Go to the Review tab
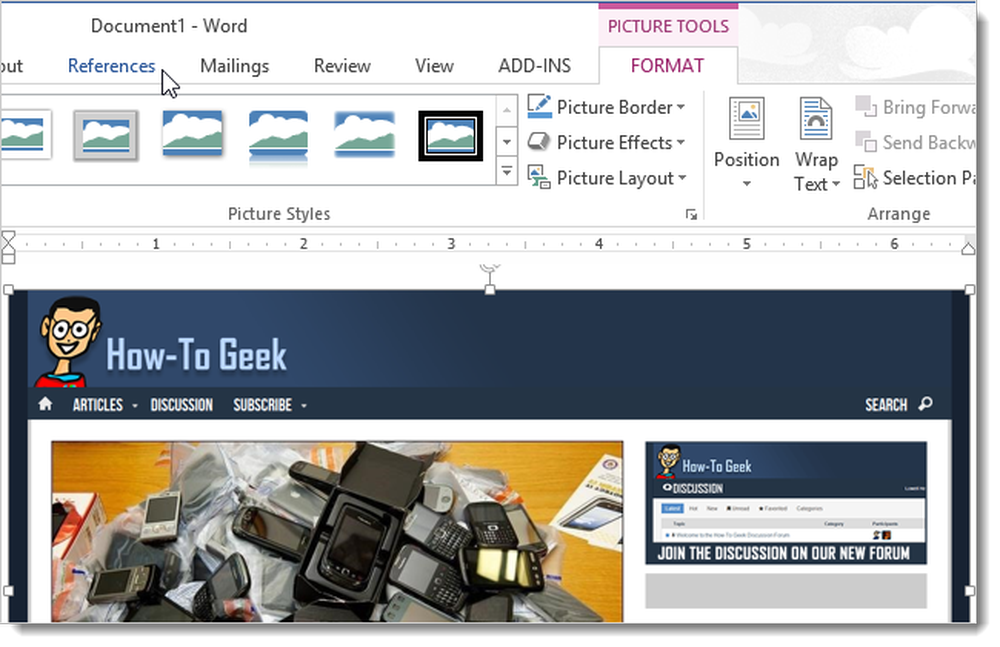Image resolution: width=1000 pixels, height=647 pixels. tap(342, 66)
